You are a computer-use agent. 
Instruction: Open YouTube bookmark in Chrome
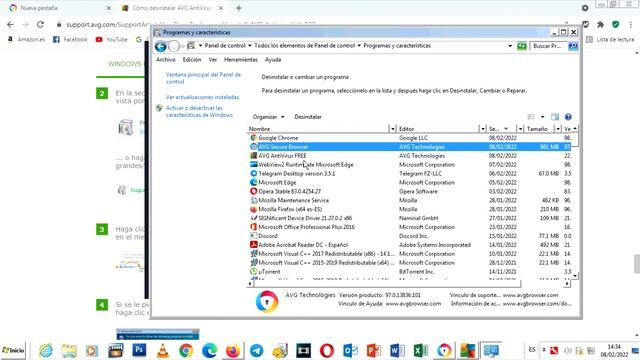click(x=111, y=40)
